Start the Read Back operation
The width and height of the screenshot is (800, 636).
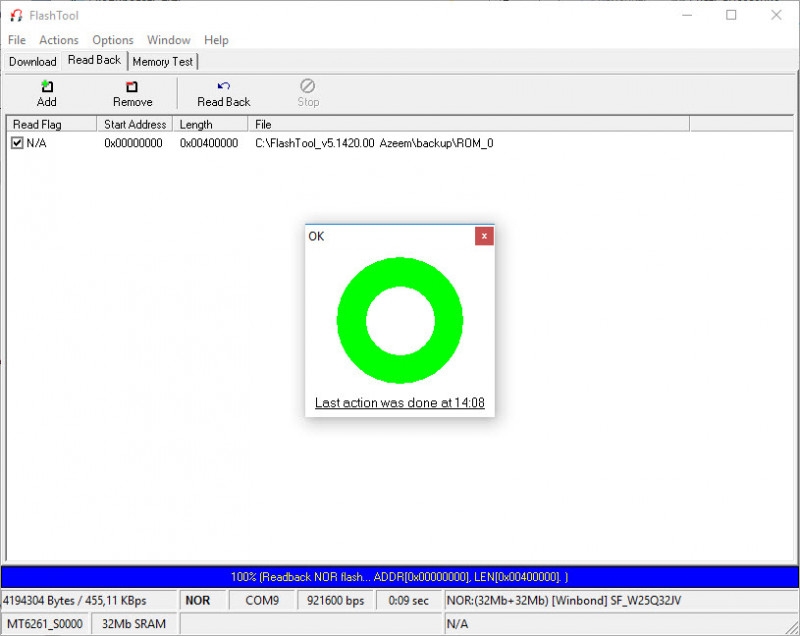(x=223, y=94)
